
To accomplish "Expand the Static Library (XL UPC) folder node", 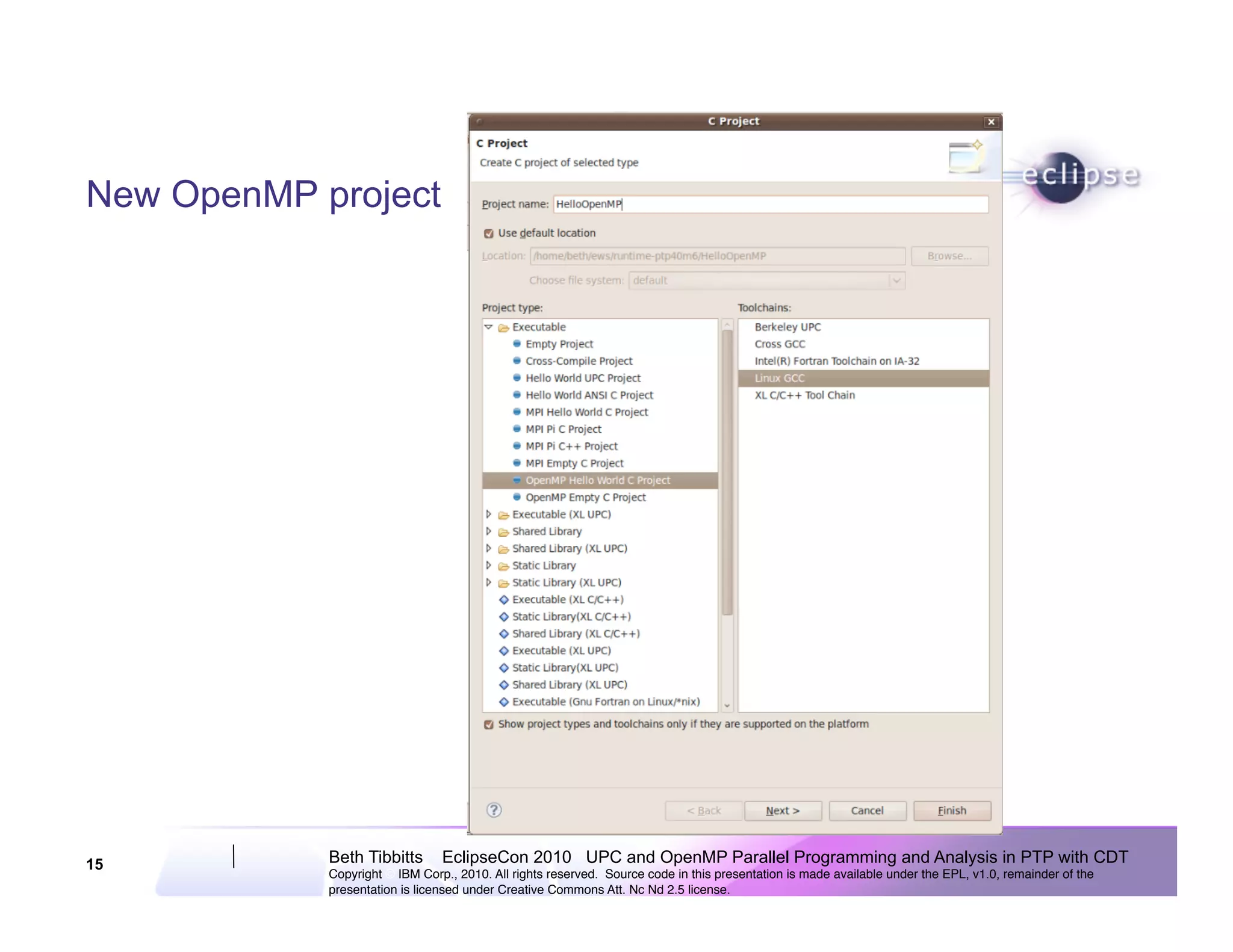I will [488, 583].
